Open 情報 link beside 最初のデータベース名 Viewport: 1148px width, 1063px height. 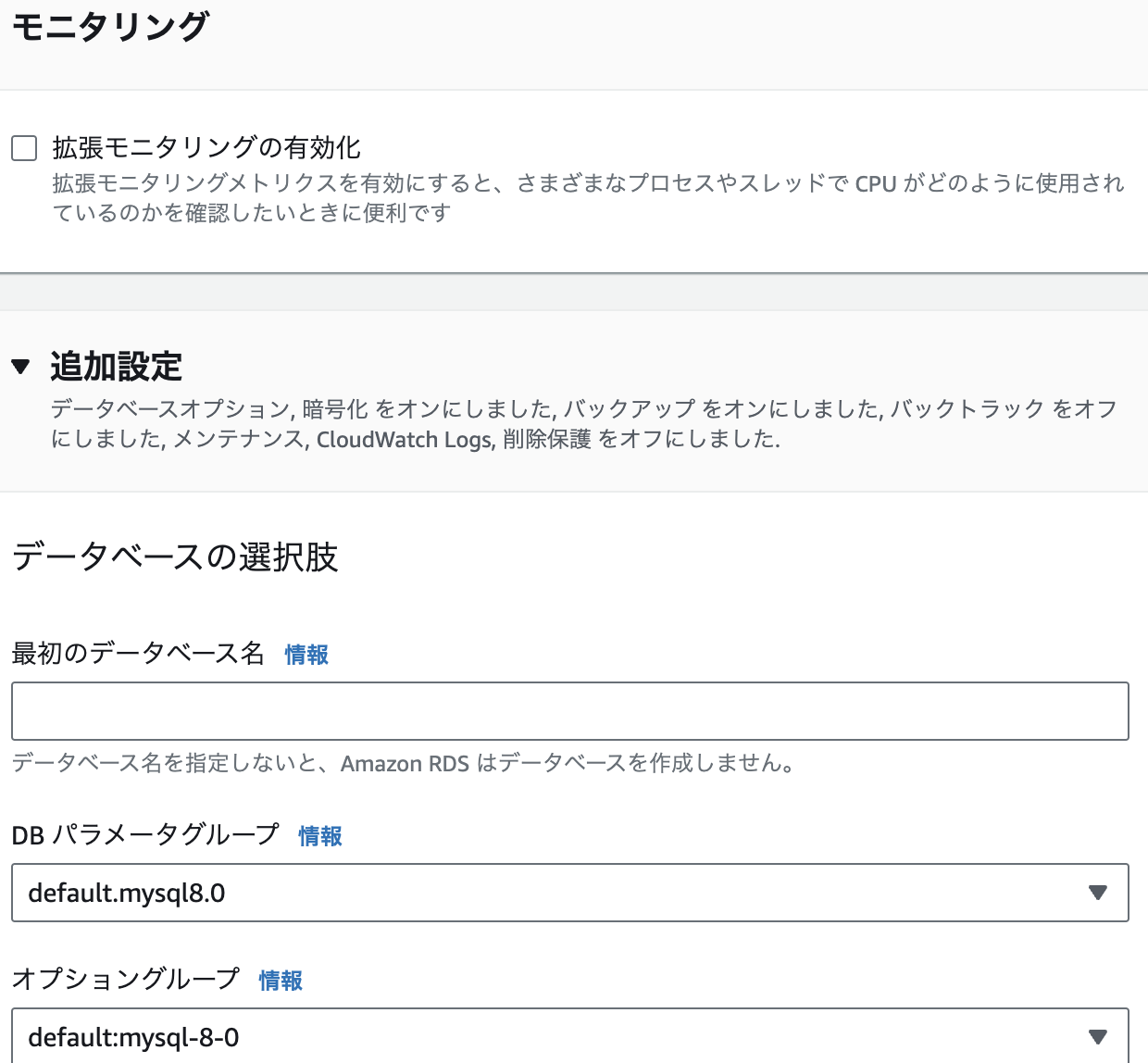(x=306, y=655)
